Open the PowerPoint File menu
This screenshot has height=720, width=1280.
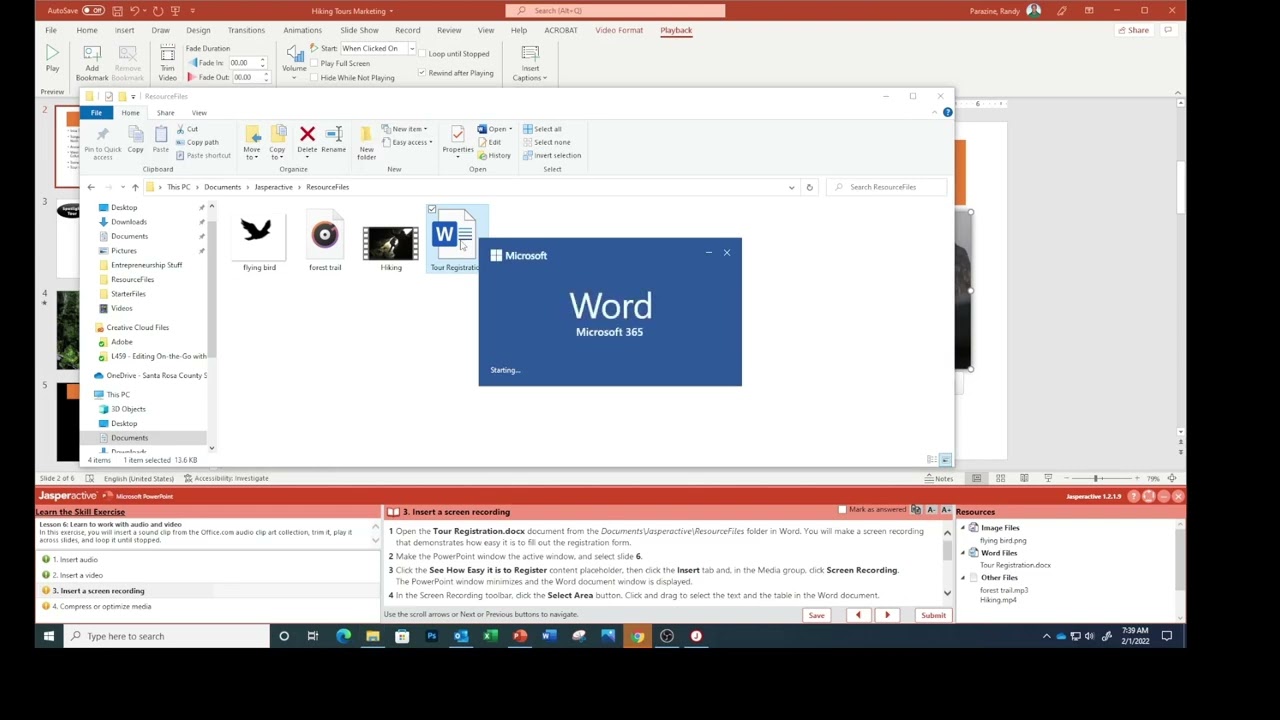pos(50,30)
